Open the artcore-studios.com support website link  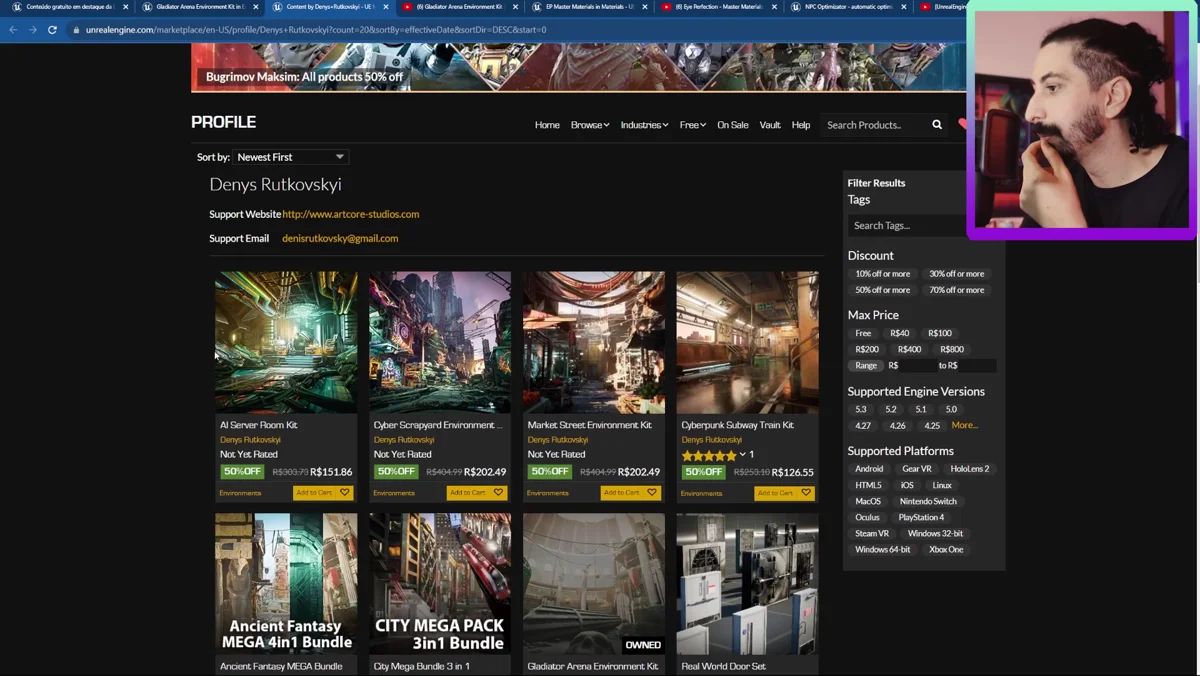point(351,214)
